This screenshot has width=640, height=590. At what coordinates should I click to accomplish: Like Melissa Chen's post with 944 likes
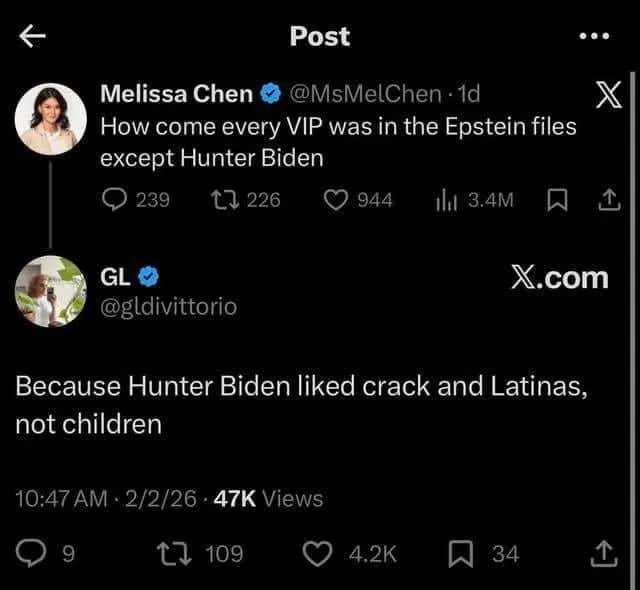(336, 200)
